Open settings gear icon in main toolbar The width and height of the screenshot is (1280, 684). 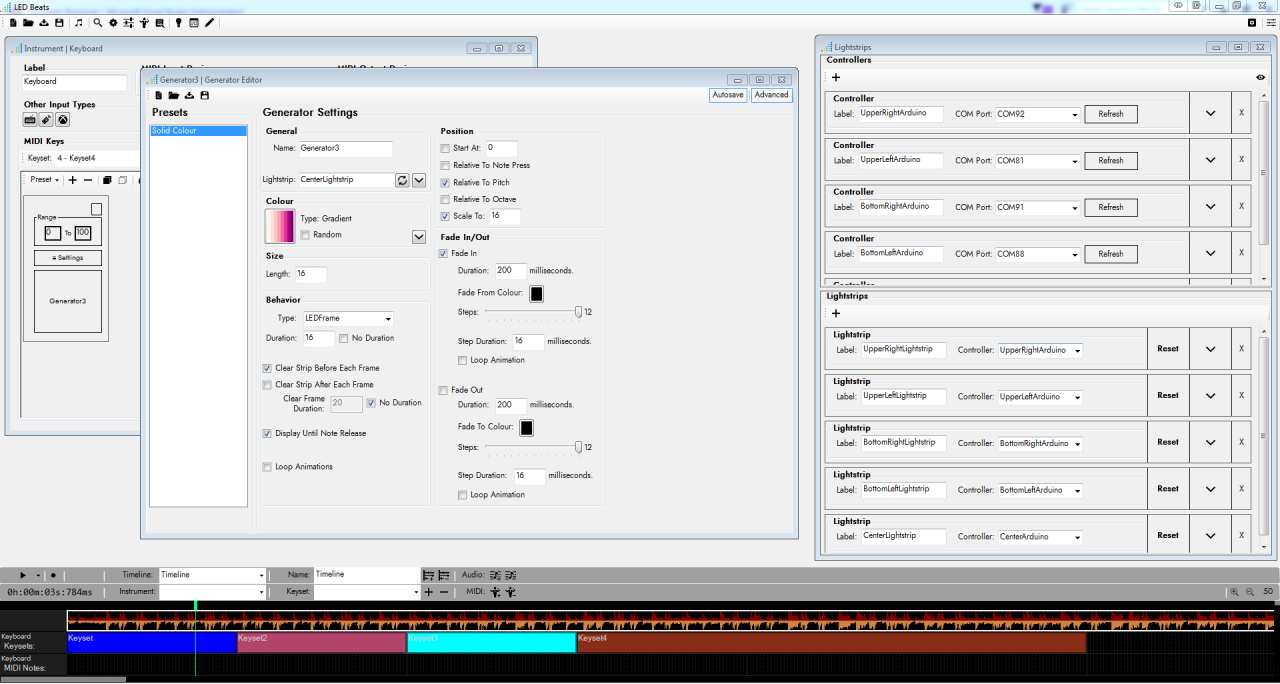click(113, 22)
